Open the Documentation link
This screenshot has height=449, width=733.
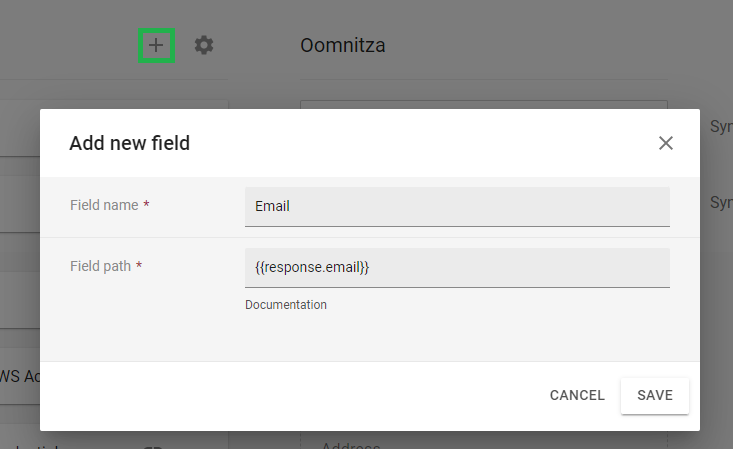click(x=286, y=305)
